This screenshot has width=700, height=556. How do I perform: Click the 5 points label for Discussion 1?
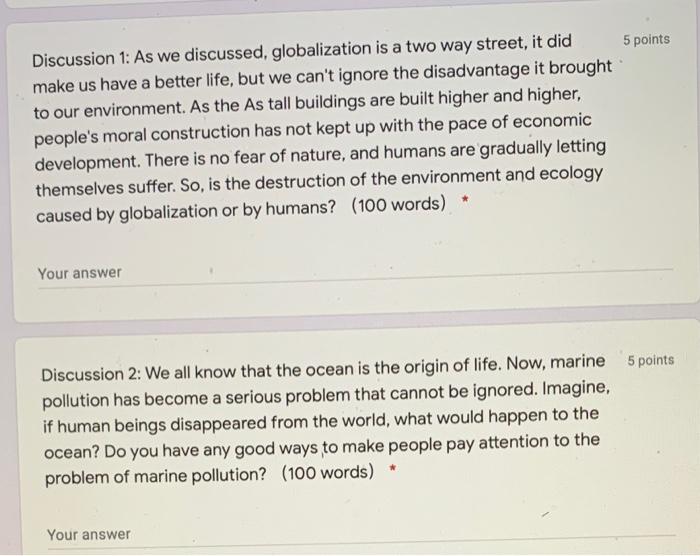pyautogui.click(x=646, y=40)
